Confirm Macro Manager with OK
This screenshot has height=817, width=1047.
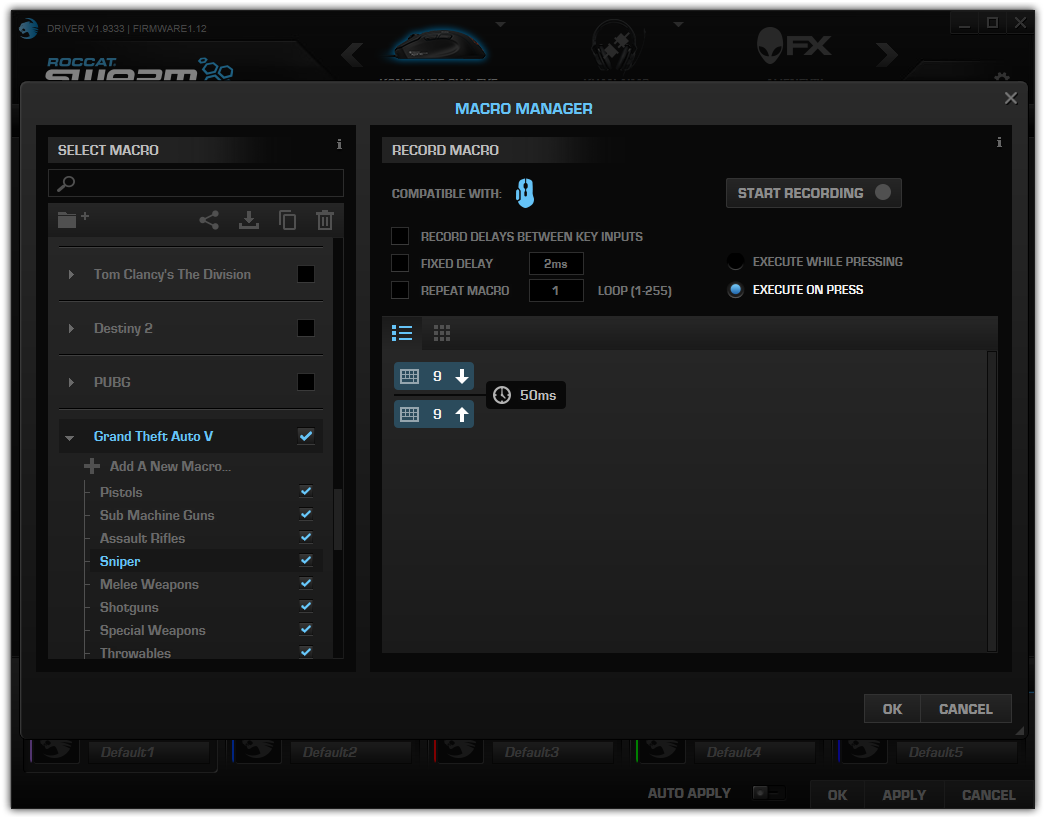[892, 709]
